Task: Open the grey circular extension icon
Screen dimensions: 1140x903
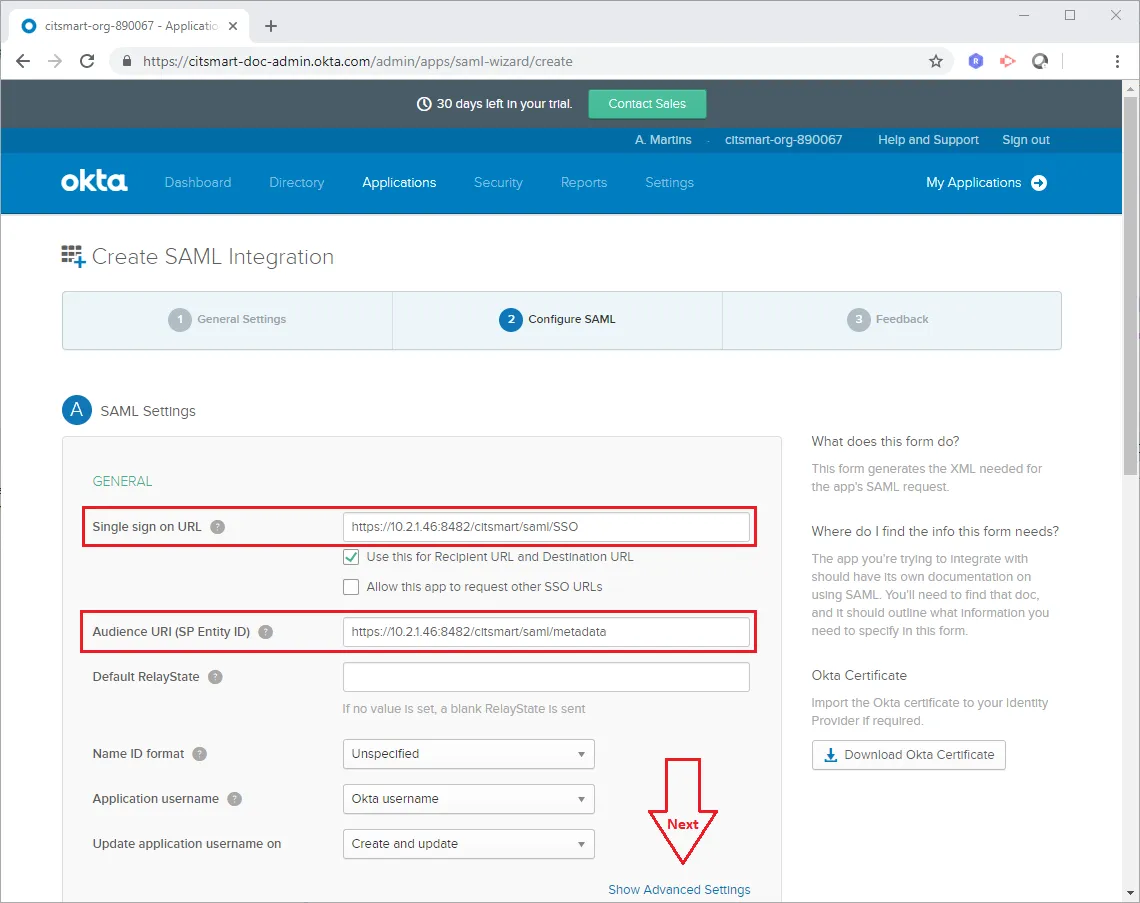Action: pos(1040,61)
